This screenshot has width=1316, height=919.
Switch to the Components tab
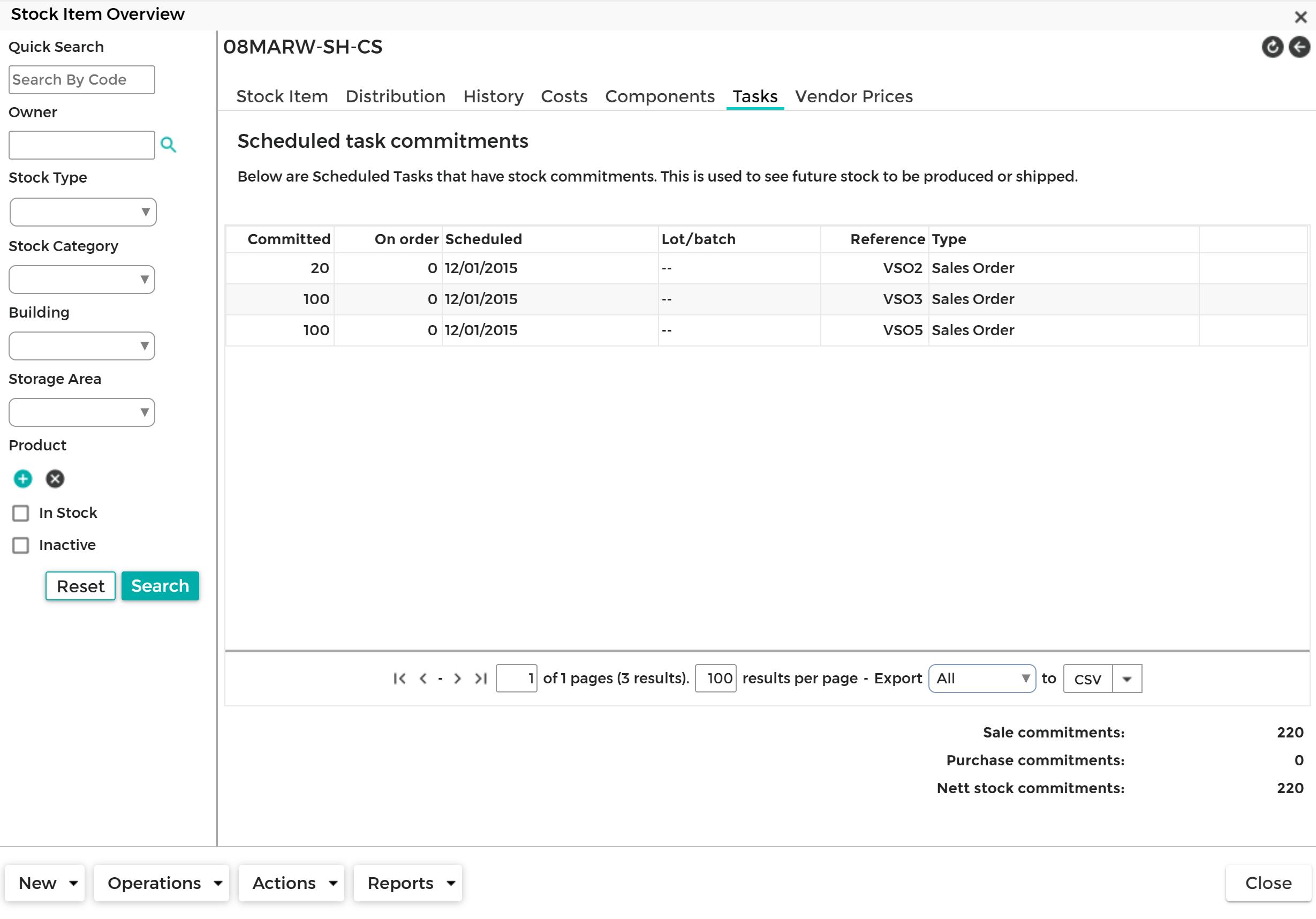(660, 96)
